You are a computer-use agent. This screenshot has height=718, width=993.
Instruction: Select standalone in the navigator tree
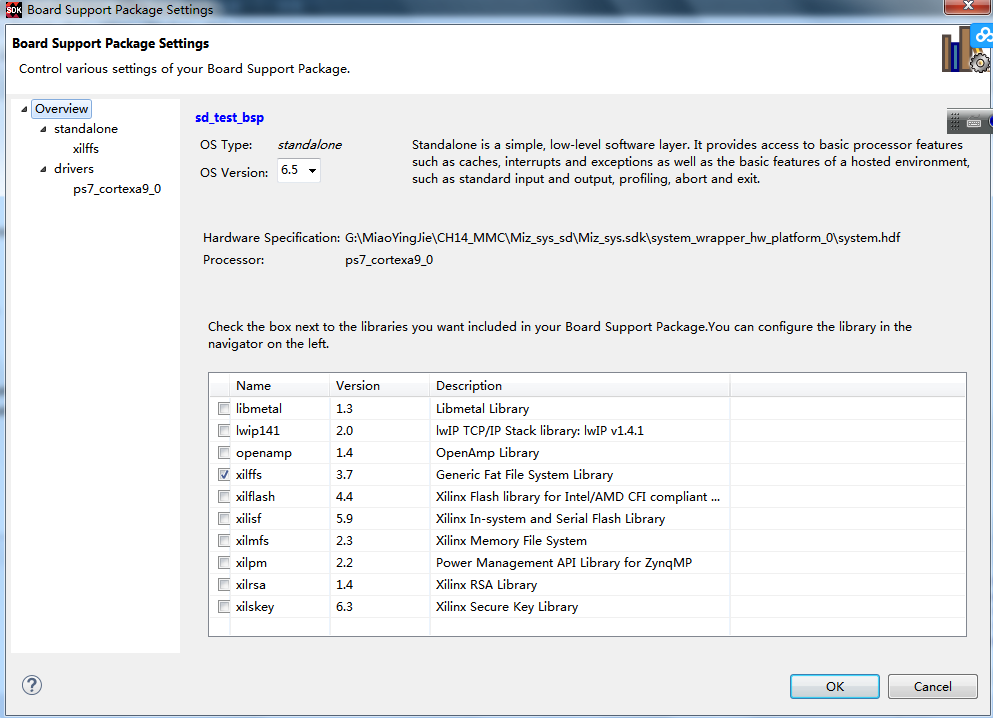(86, 129)
